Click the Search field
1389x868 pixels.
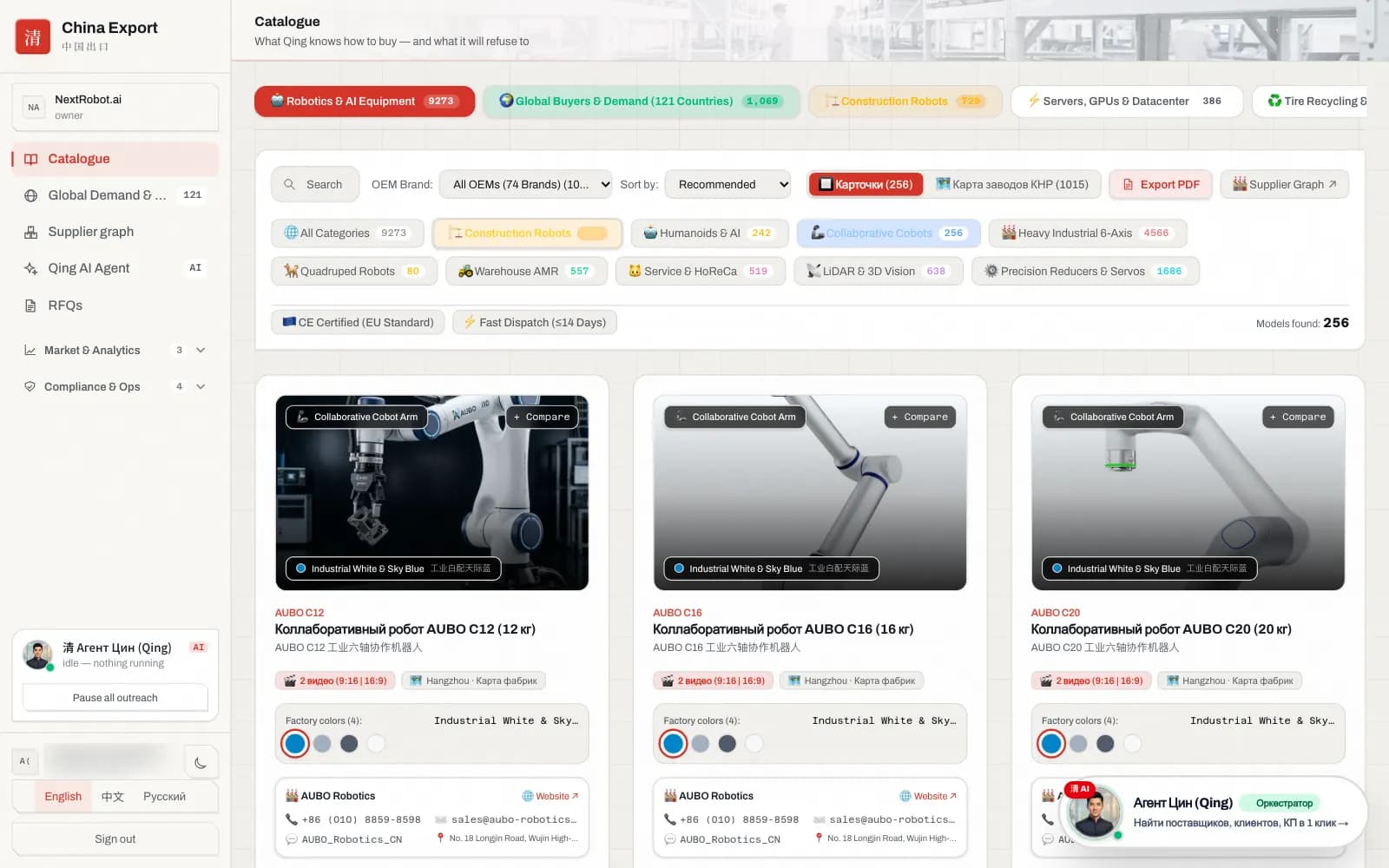pyautogui.click(x=315, y=184)
